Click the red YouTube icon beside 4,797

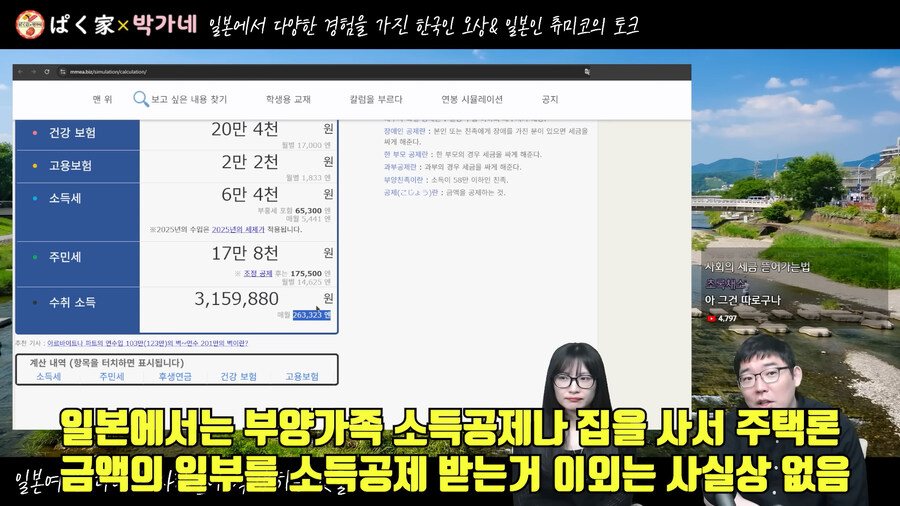(711, 318)
